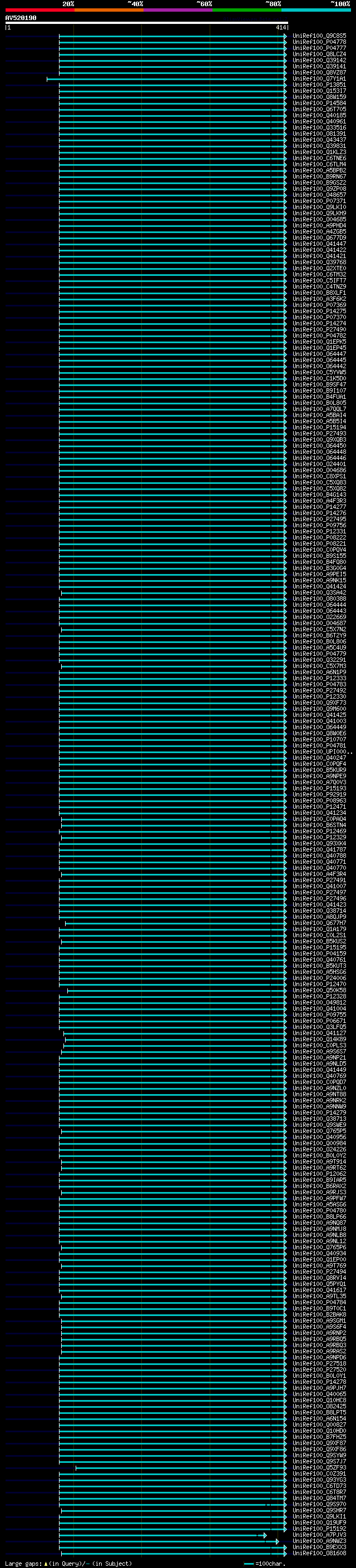Click the alignment bar for UniRef100_Q677H7
The image size is (356, 1568).
click(175, 923)
